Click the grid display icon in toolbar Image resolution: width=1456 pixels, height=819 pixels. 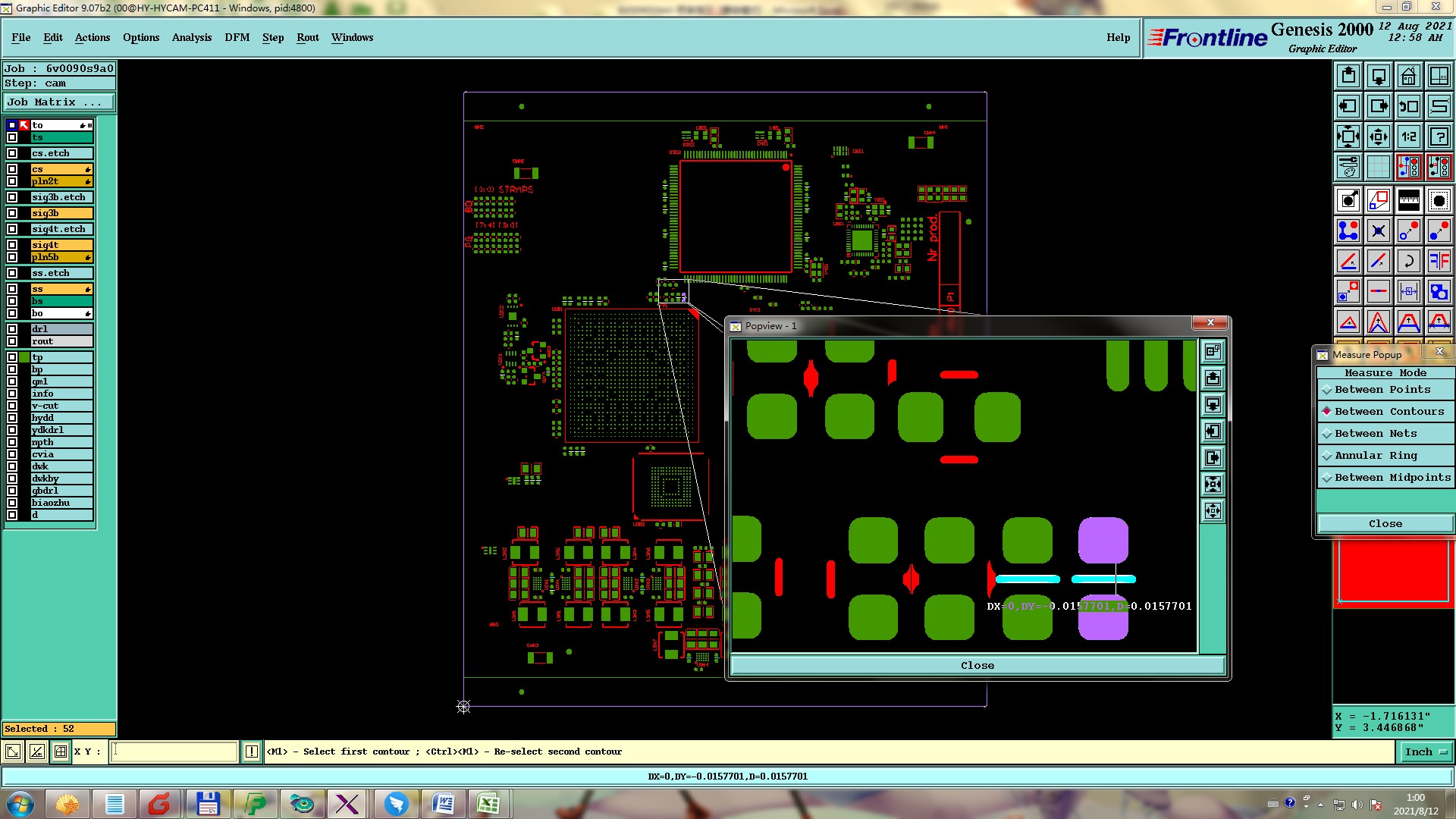(x=1378, y=167)
